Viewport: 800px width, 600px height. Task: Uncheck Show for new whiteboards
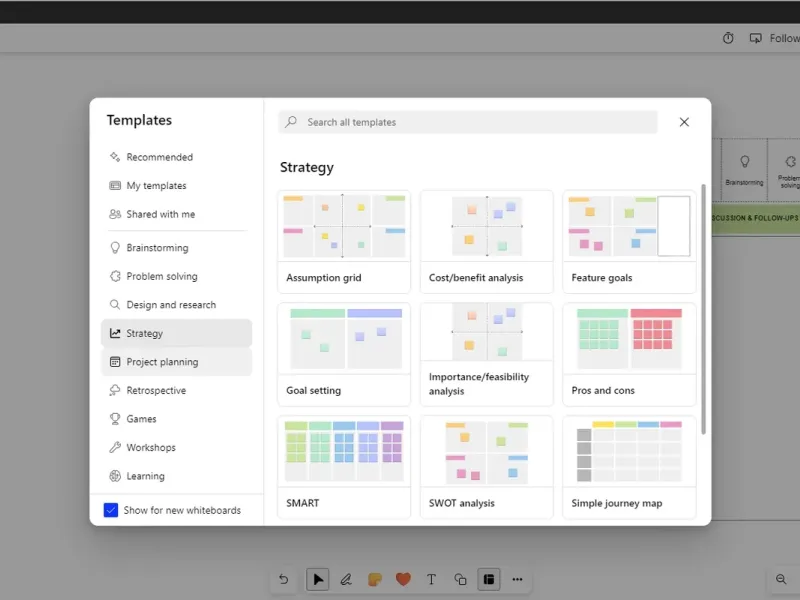coord(111,510)
